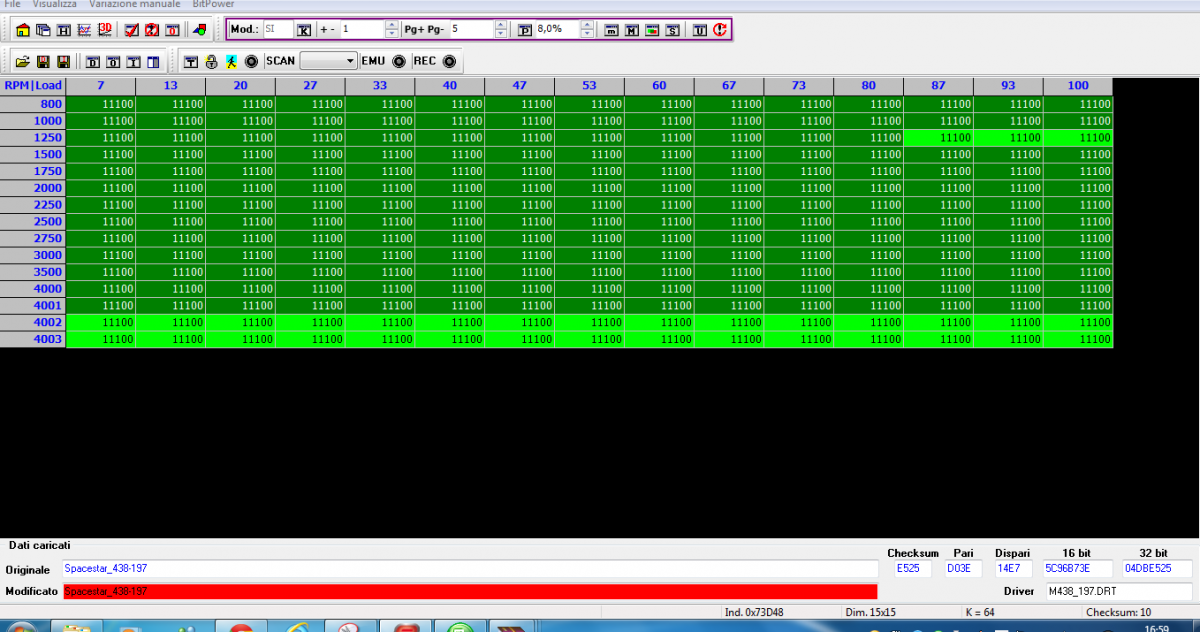Click the 32 bit value 04DBE525
The width and height of the screenshot is (1200, 632).
click(x=1157, y=569)
